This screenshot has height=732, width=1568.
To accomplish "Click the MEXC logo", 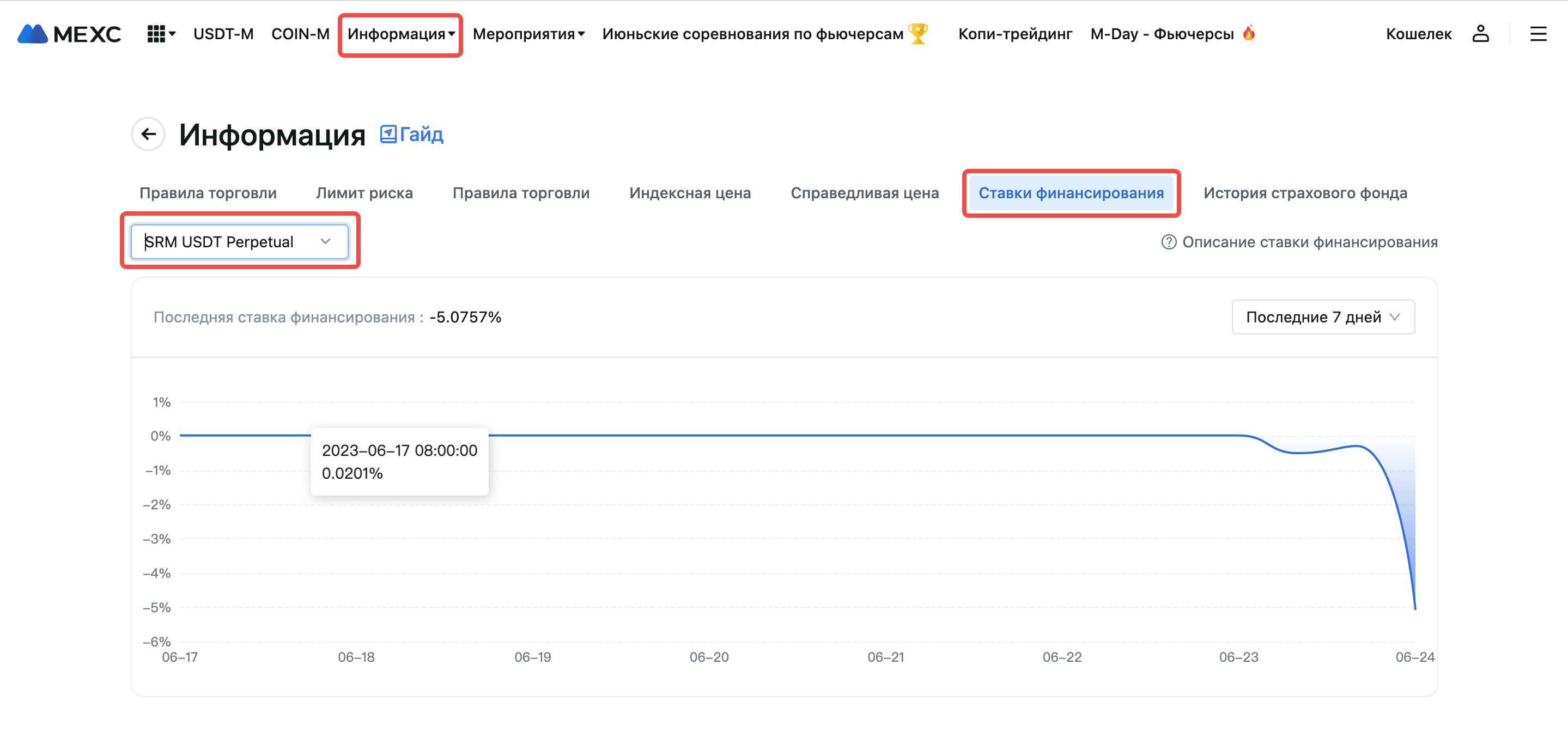I will (x=69, y=34).
